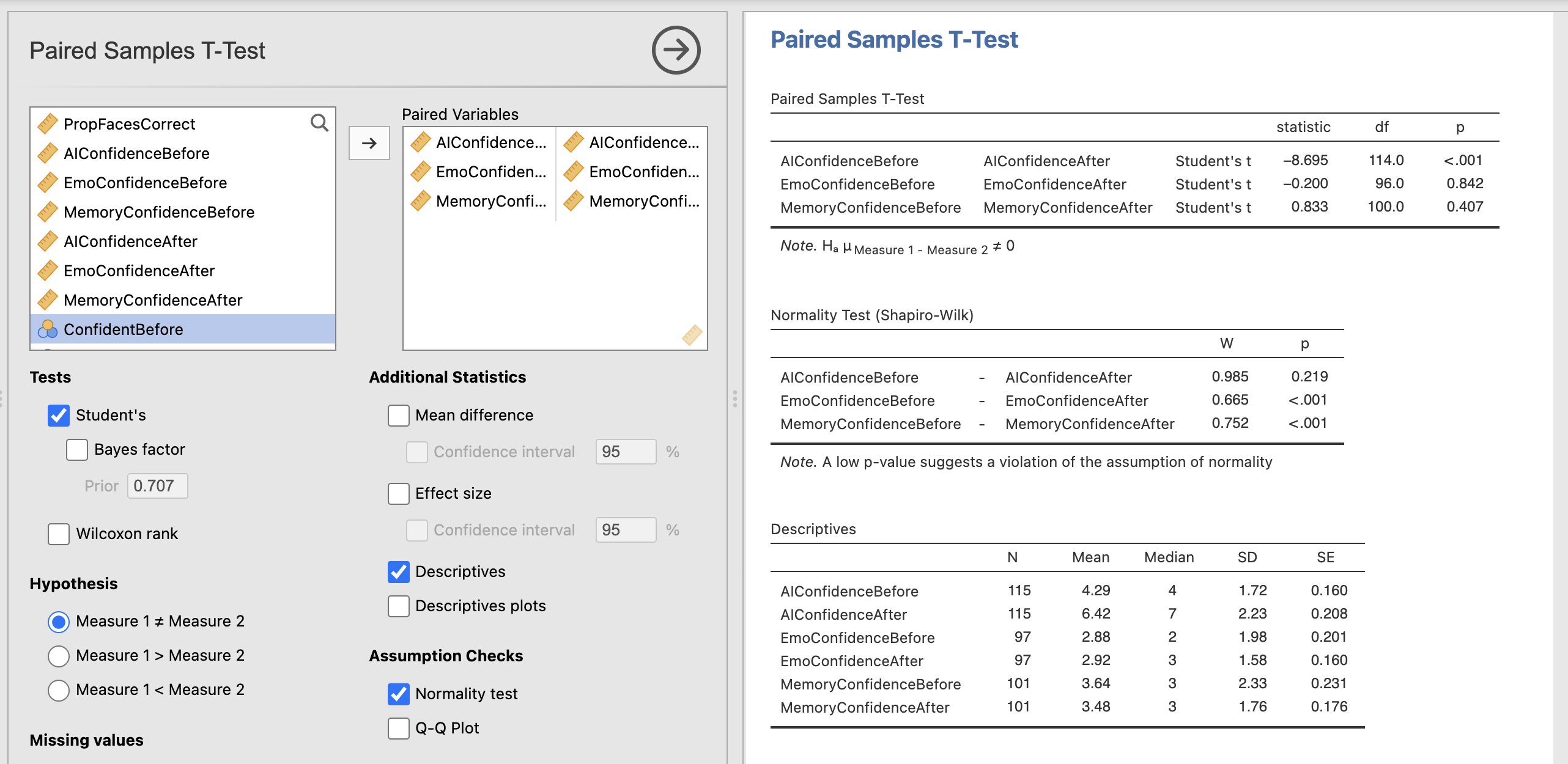
Task: Click the Mean difference confidence interval field
Action: (x=625, y=452)
